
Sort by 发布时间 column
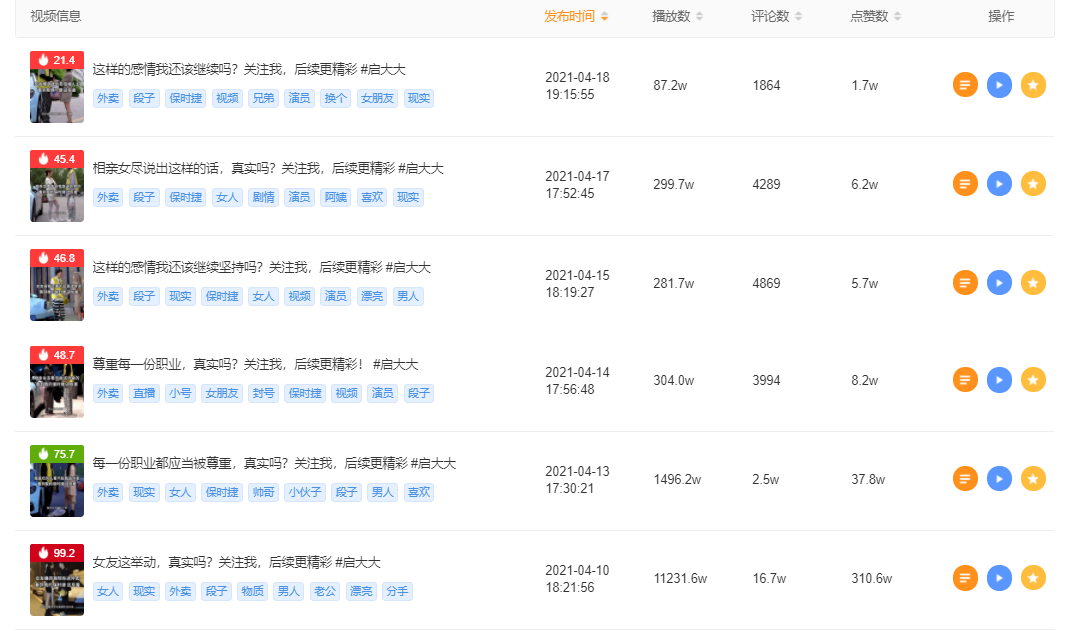click(576, 16)
